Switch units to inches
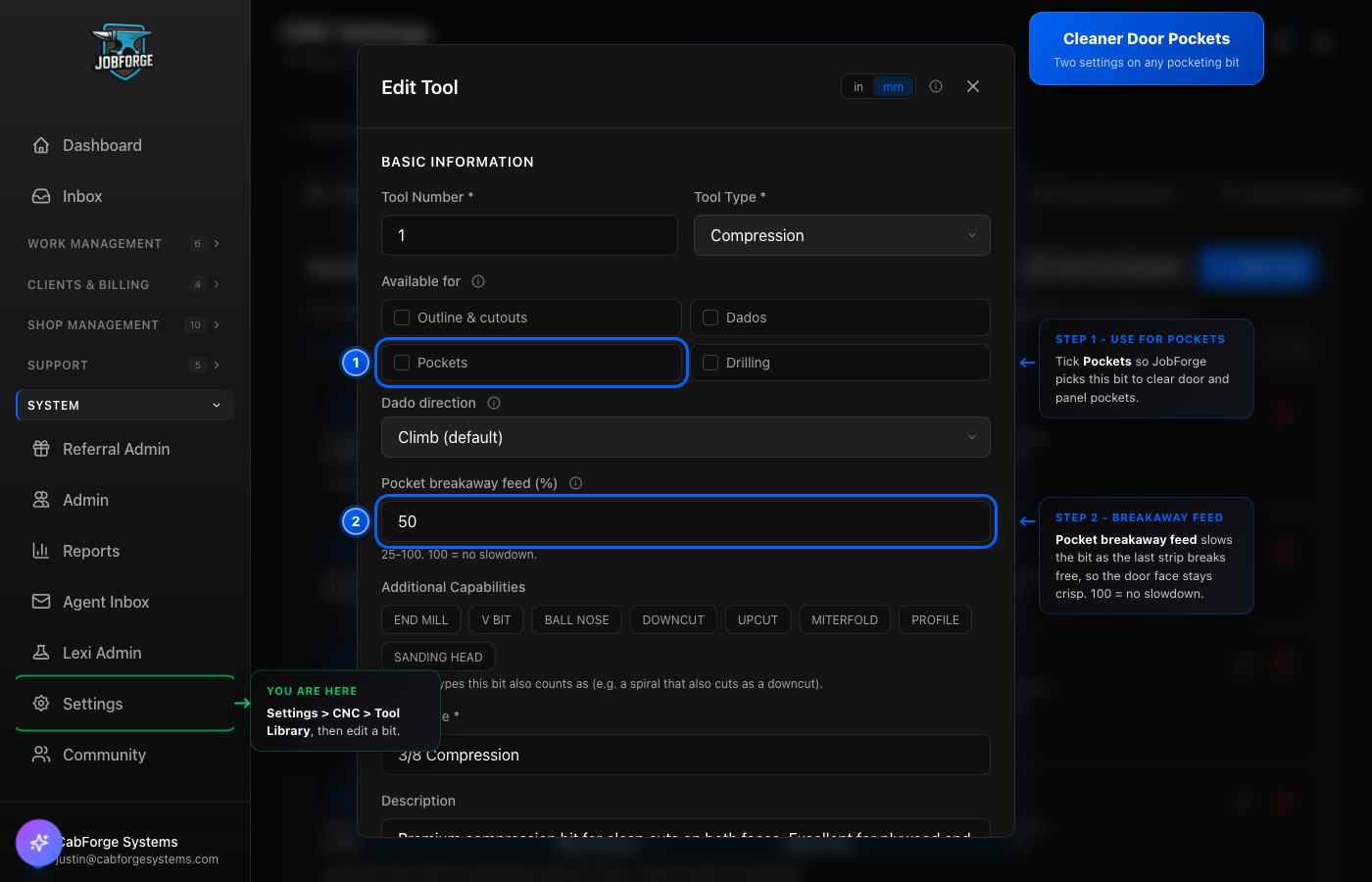The height and width of the screenshot is (882, 1372). pyautogui.click(x=858, y=87)
